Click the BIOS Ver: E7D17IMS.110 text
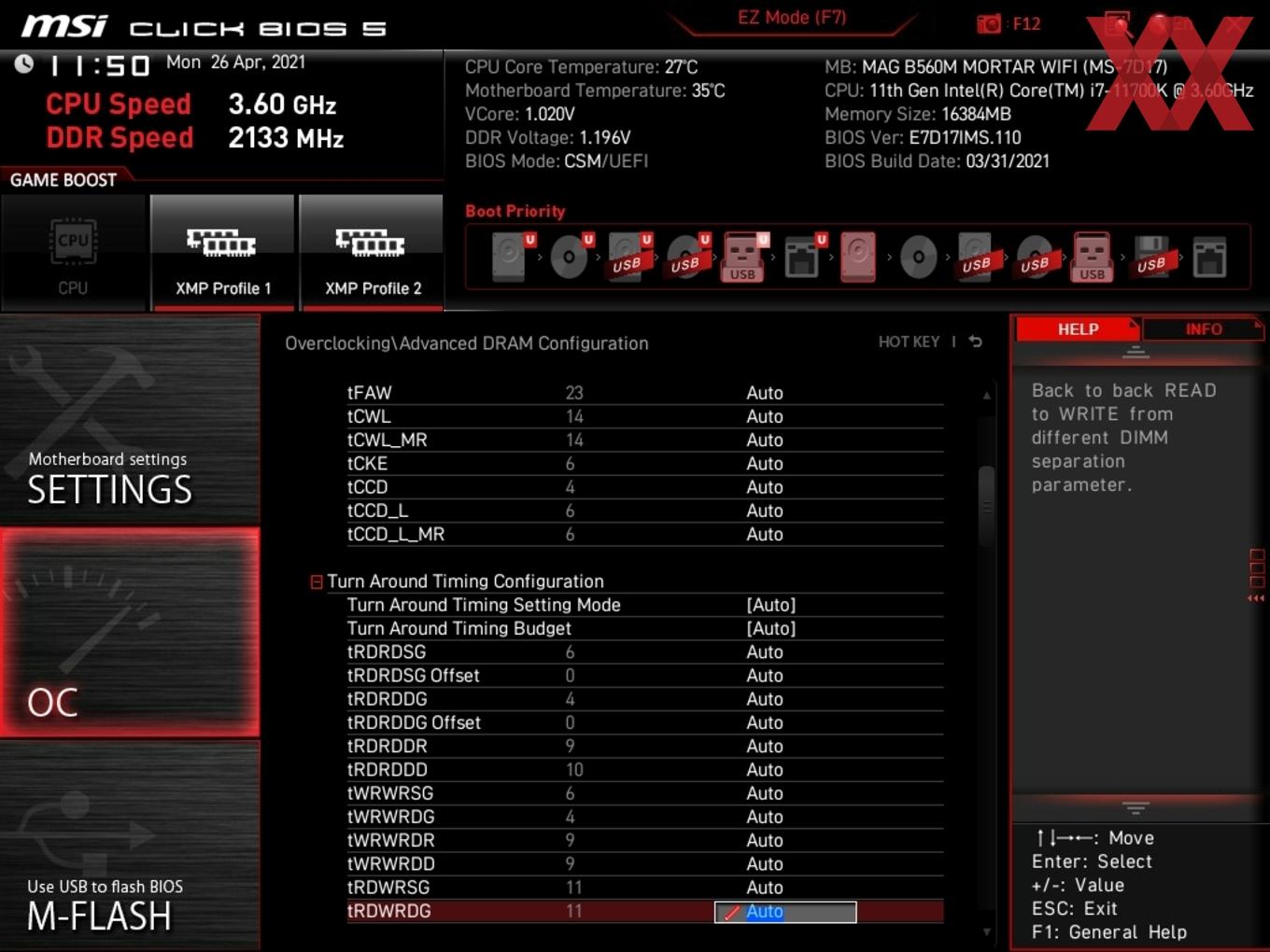Screen dimensions: 1270x952 click(923, 137)
